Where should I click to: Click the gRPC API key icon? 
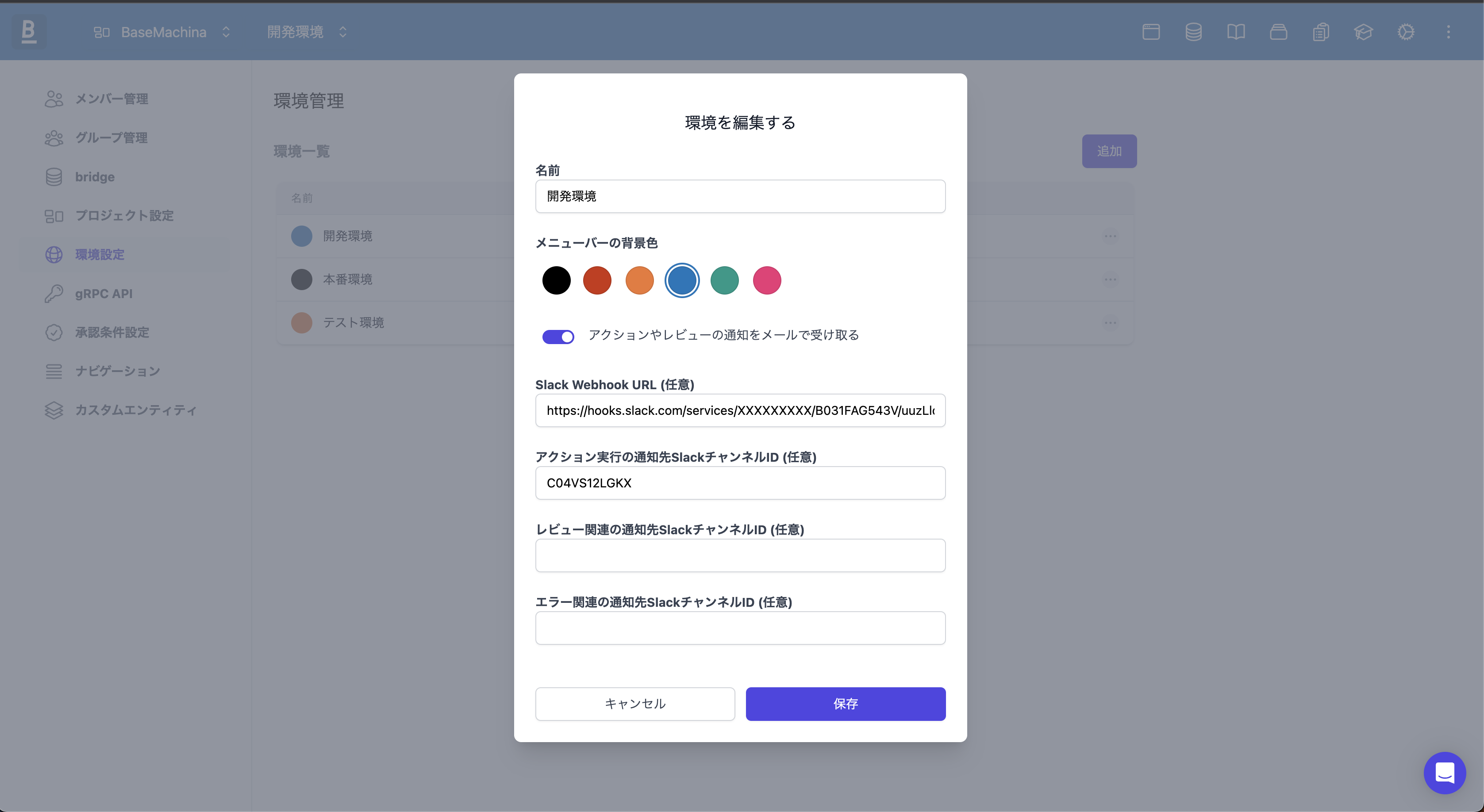point(54,294)
